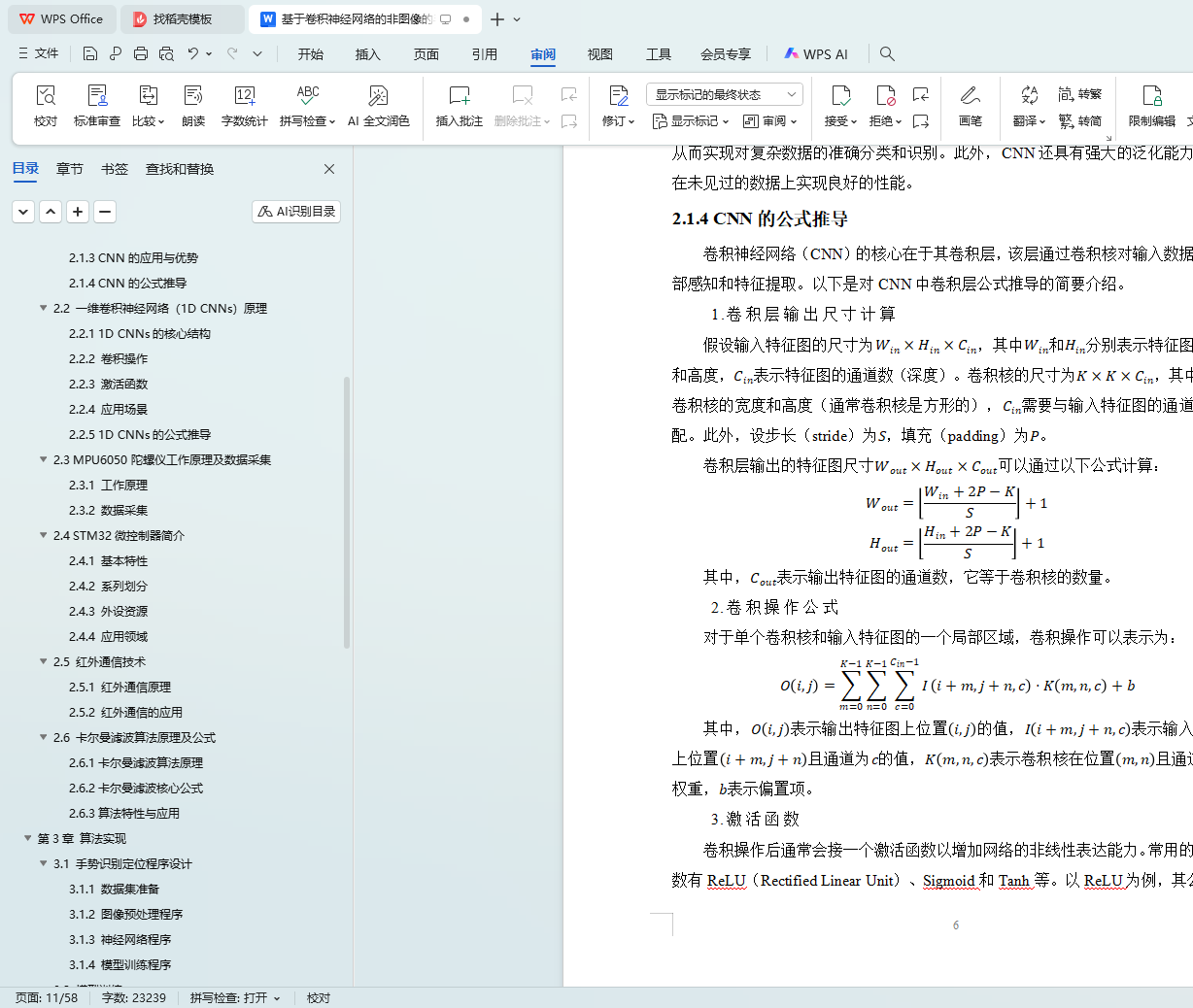1193x1008 pixels.
Task: Collapse the 第 3 章 算法实现 node
Action: pos(27,838)
